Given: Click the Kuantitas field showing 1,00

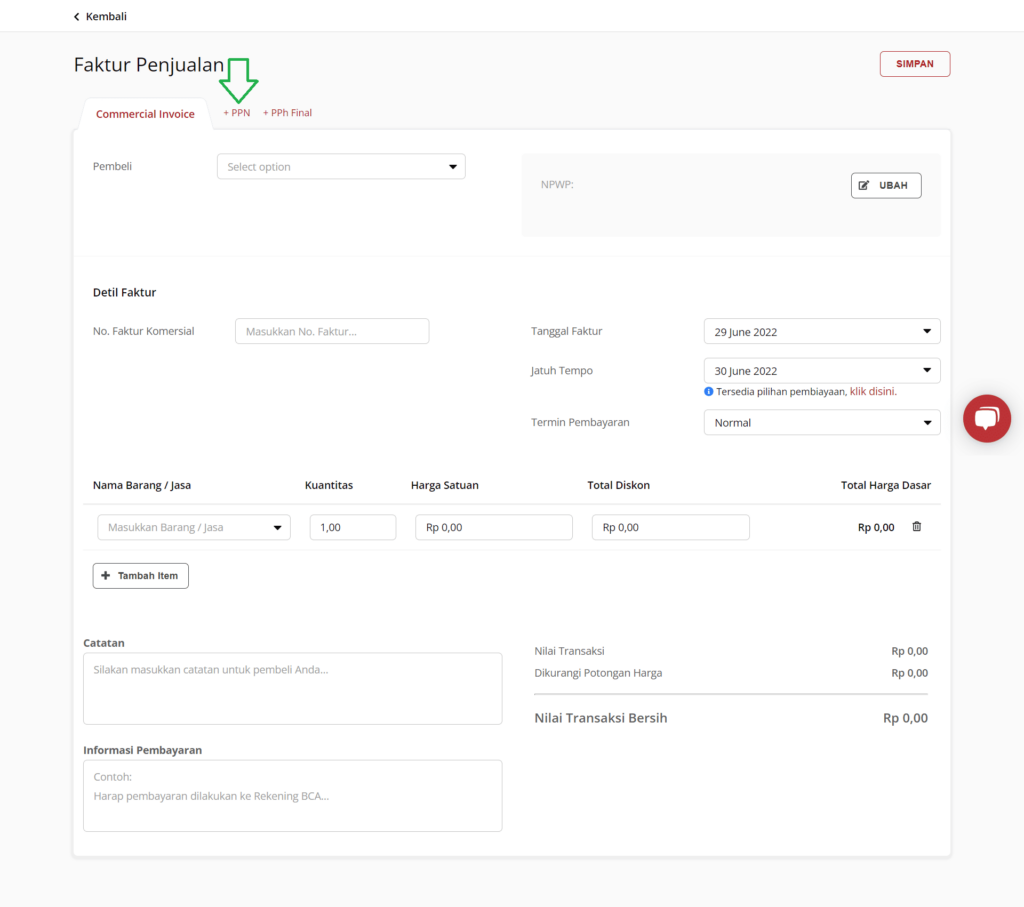Looking at the screenshot, I should (x=353, y=527).
